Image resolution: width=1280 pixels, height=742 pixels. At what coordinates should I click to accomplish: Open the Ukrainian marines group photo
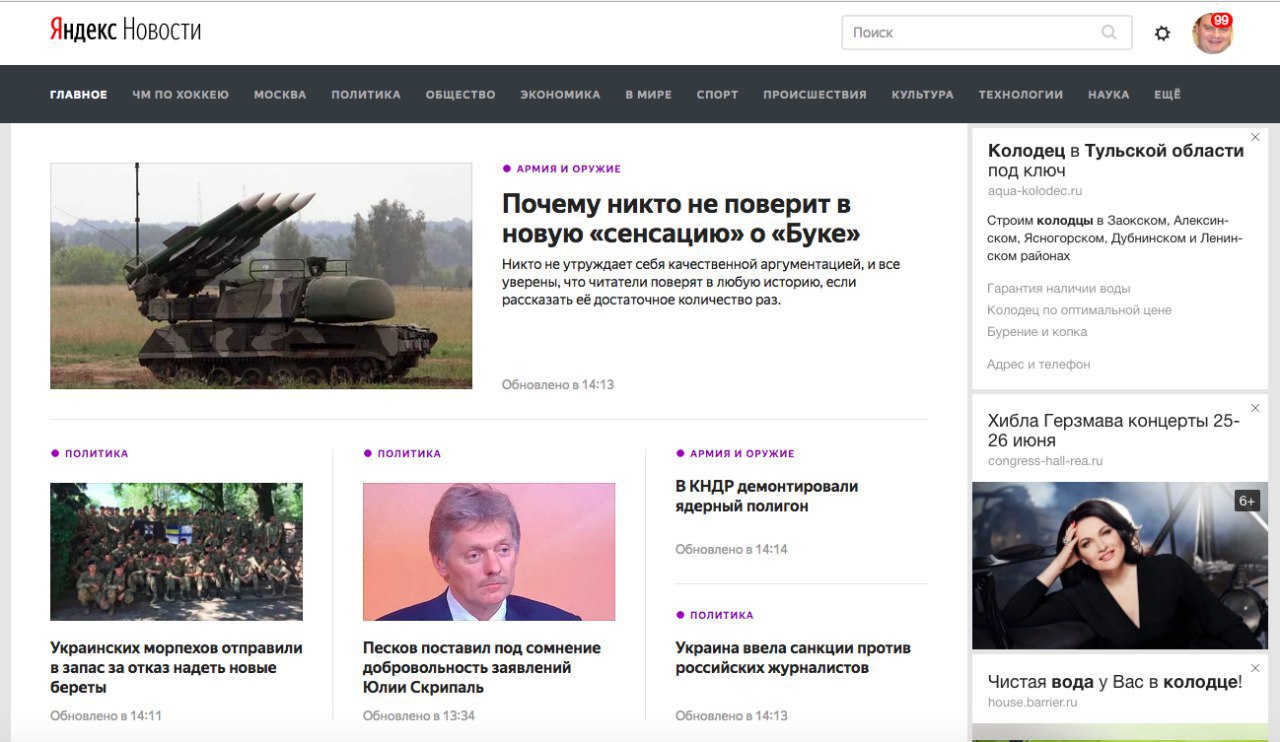pos(176,552)
